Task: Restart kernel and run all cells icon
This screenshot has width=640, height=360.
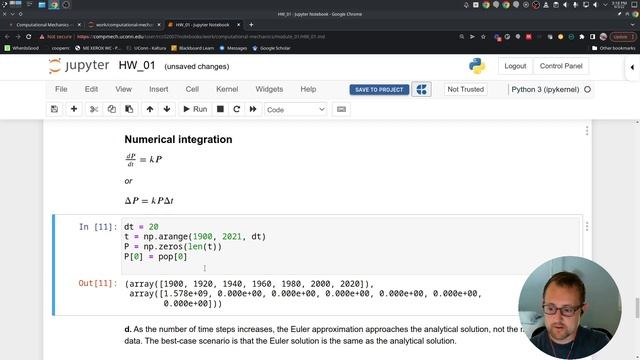Action: [x=253, y=109]
